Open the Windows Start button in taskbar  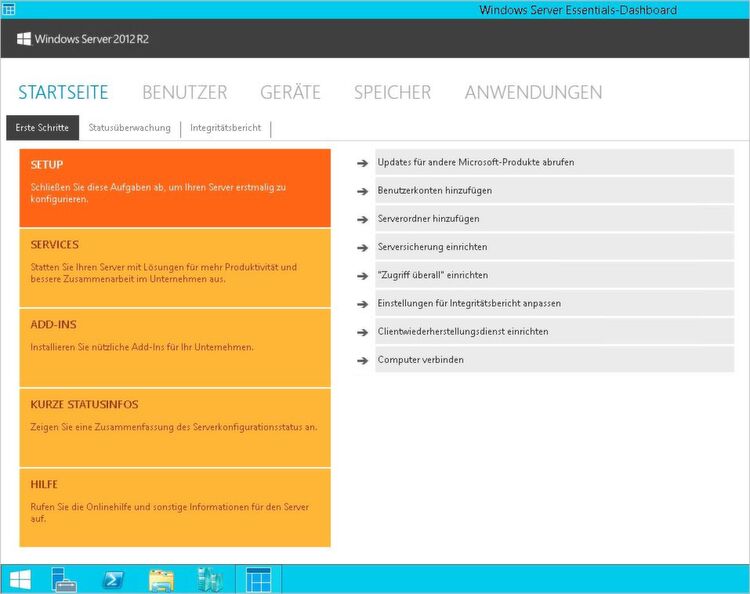point(20,579)
